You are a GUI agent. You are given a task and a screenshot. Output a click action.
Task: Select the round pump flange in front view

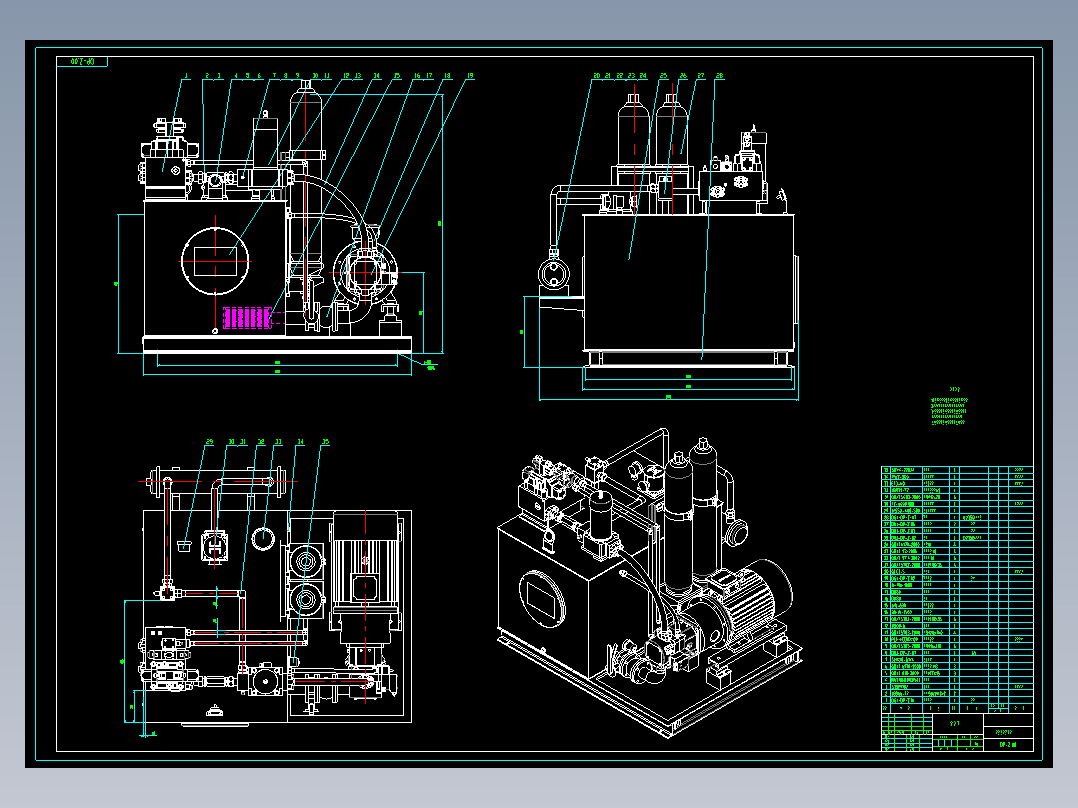coord(365,272)
